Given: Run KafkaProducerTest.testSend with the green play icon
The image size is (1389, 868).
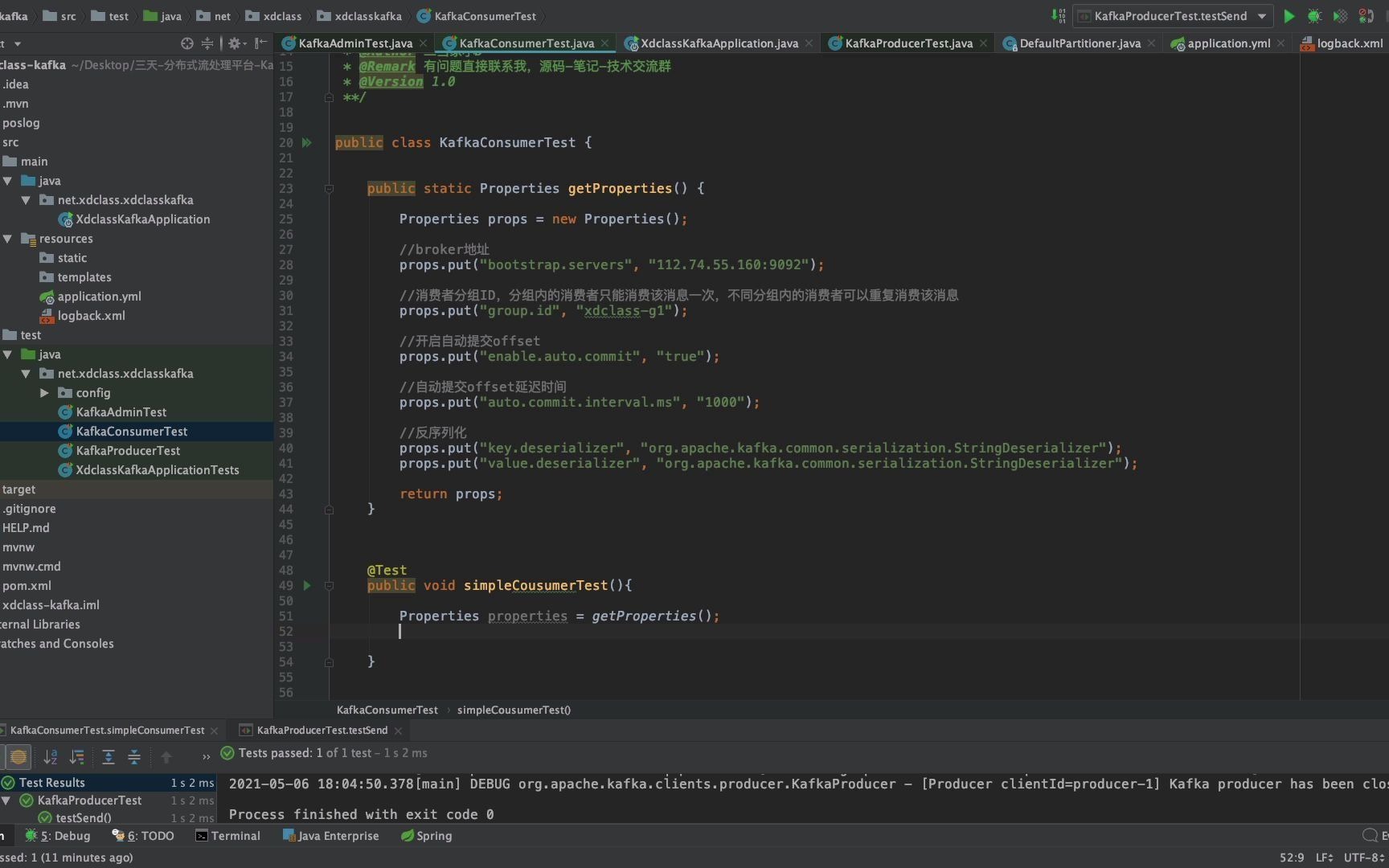Looking at the screenshot, I should [x=1289, y=16].
